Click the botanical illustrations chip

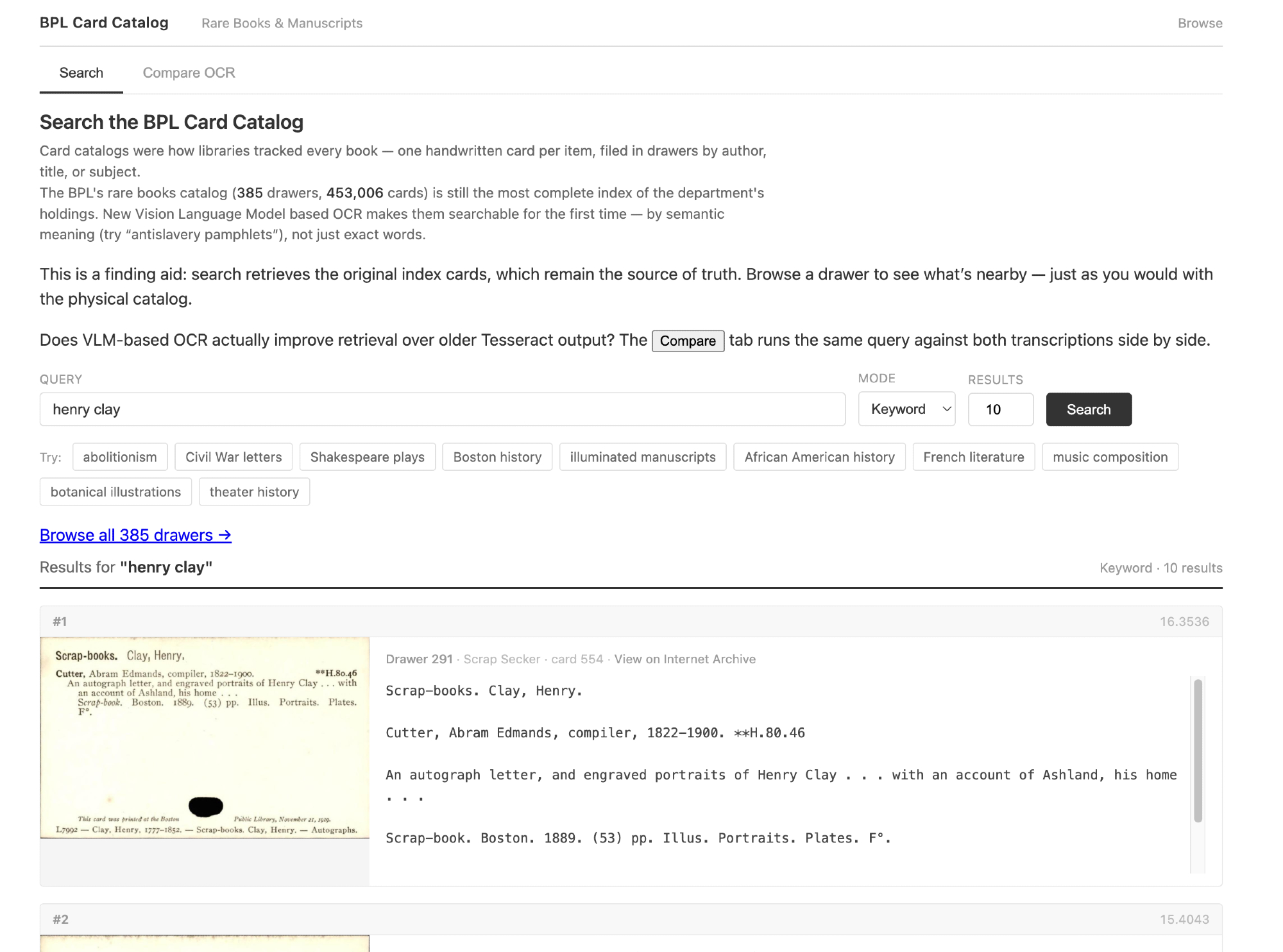coord(115,491)
